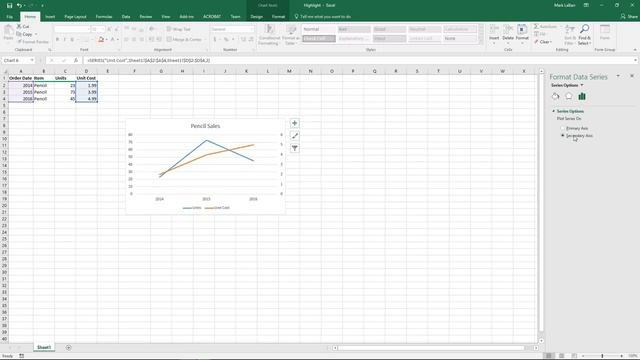Toggle italic formatting
The width and height of the screenshot is (640, 360).
pos(64,40)
